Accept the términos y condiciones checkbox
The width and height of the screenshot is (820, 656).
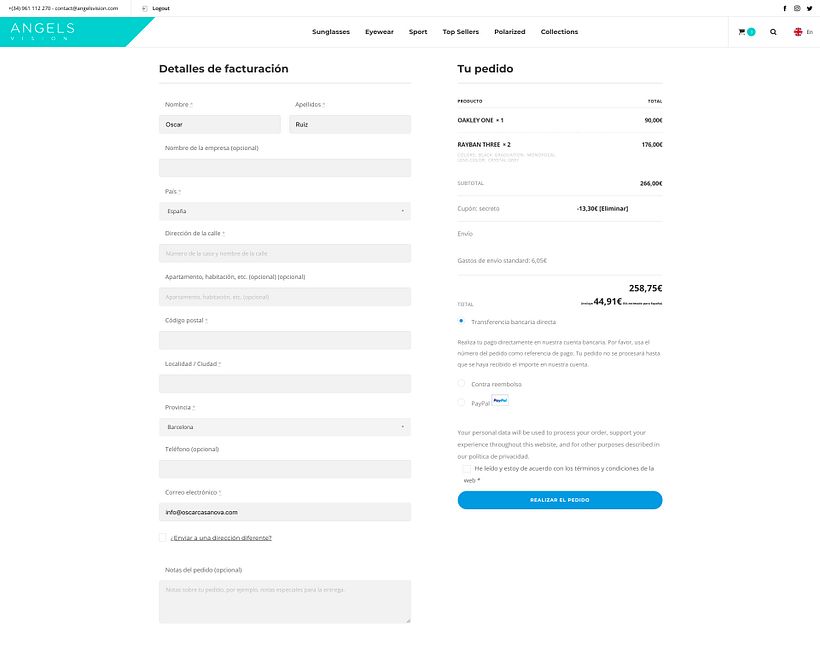(x=467, y=469)
